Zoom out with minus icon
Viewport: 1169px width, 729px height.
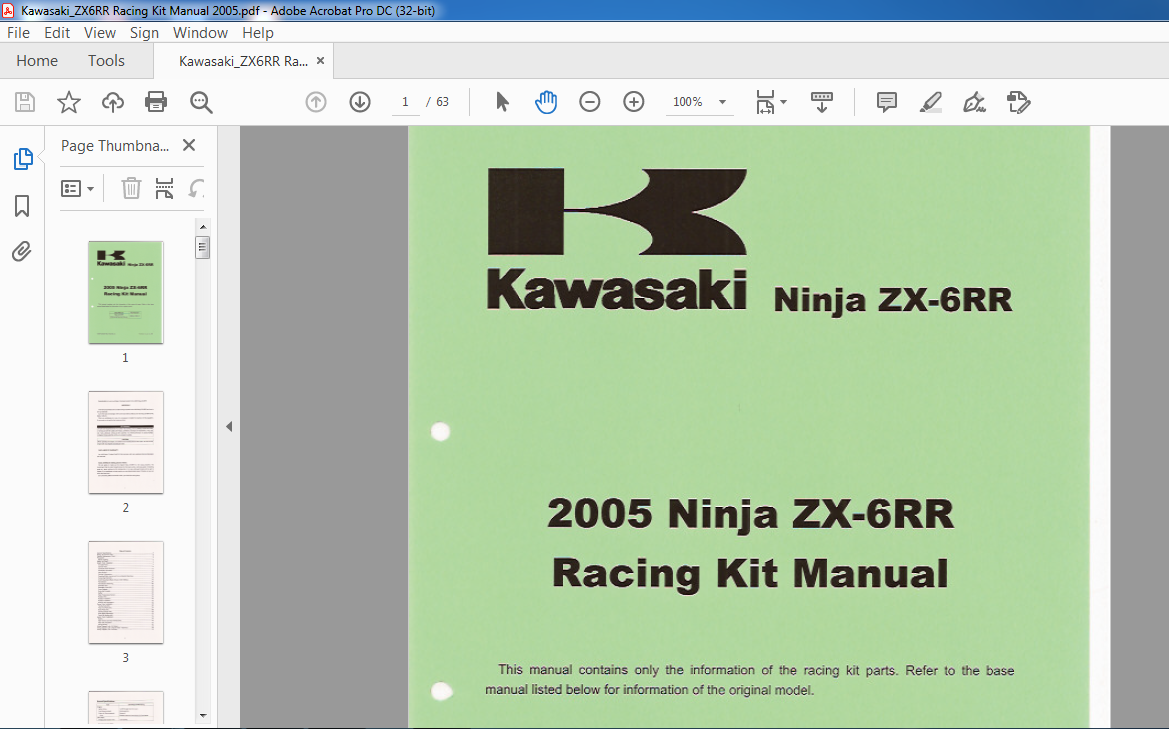coord(590,101)
